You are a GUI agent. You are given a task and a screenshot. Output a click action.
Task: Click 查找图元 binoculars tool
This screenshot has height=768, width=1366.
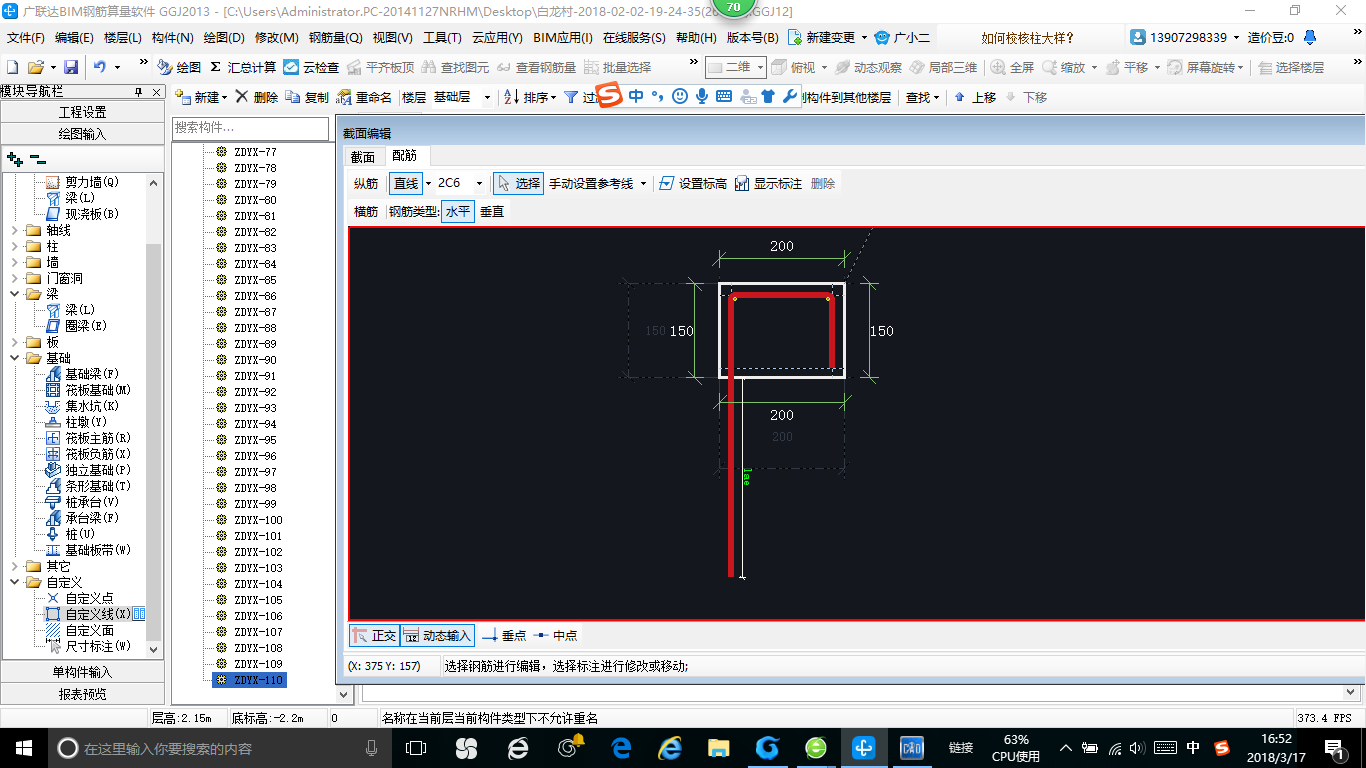(456, 67)
